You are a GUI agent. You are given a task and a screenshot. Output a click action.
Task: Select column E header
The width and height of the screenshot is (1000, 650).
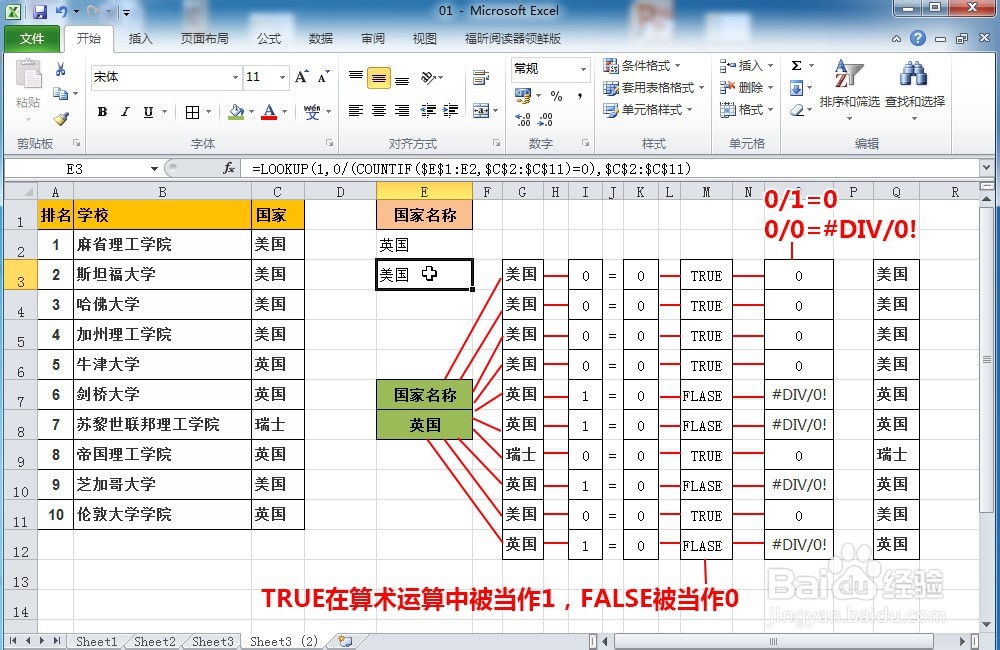pos(424,191)
